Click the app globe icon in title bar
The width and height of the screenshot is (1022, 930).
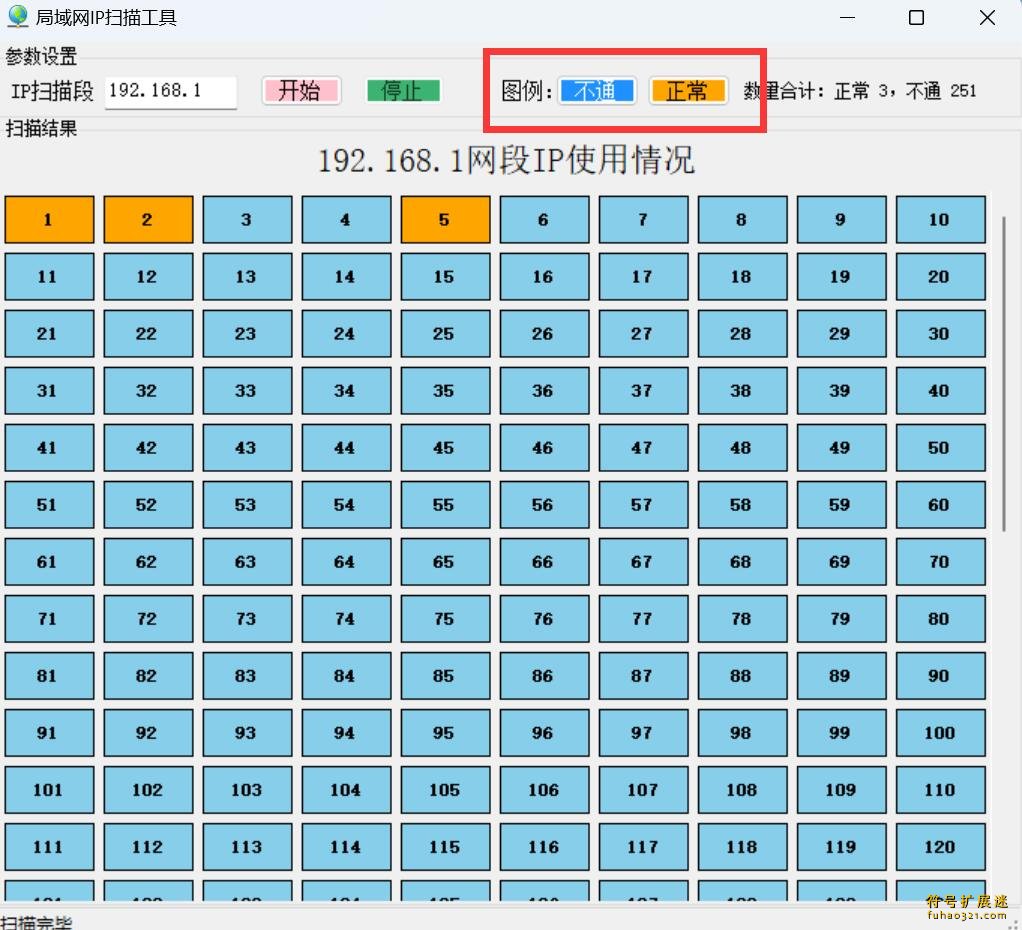click(x=18, y=16)
